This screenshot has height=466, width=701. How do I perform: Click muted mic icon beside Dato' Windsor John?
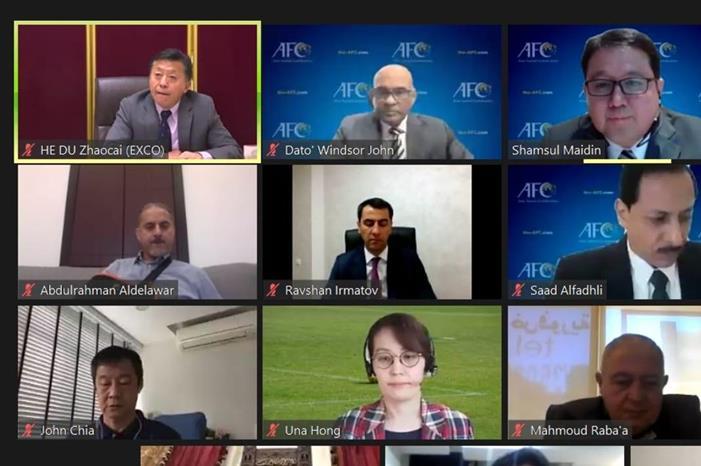point(273,150)
